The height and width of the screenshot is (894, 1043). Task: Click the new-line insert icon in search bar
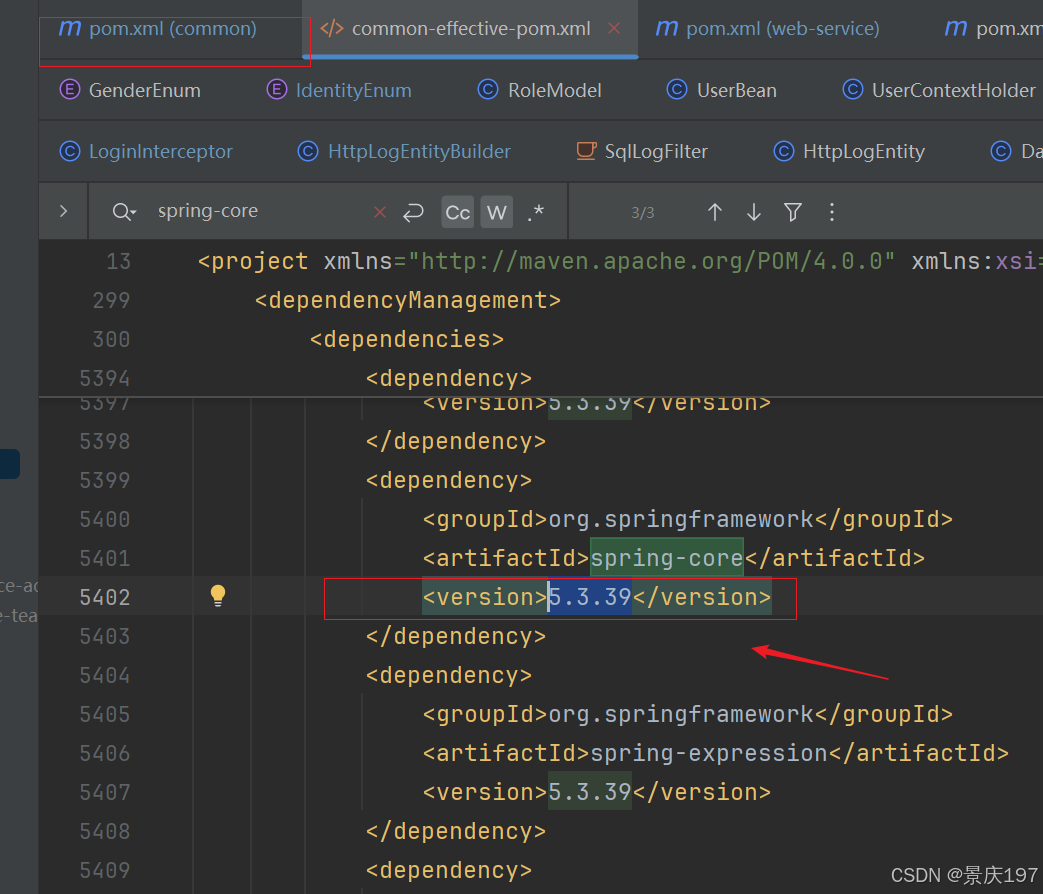(x=413, y=212)
